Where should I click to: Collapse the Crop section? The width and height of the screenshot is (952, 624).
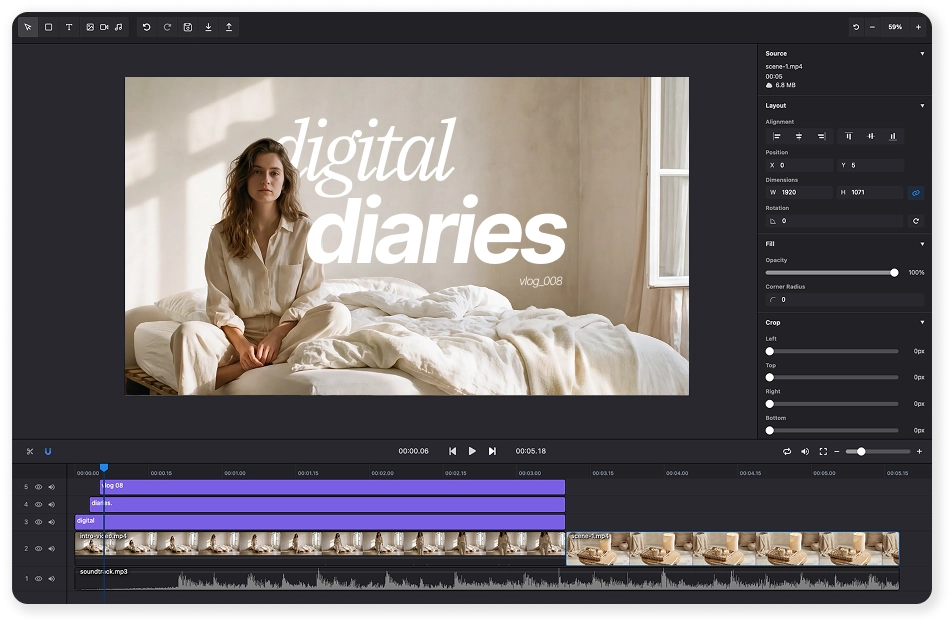point(922,322)
